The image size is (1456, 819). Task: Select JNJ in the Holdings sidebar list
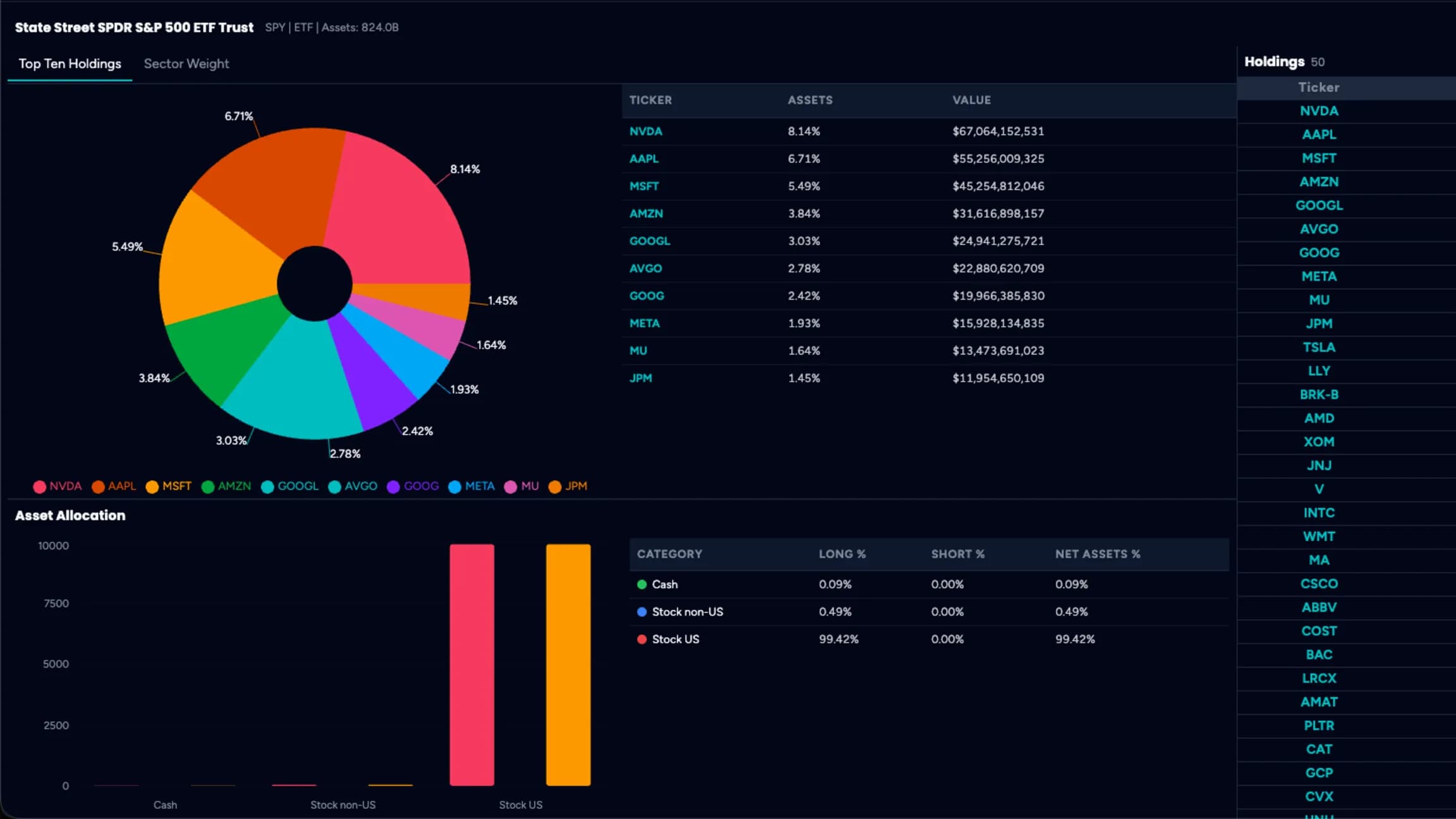1319,466
